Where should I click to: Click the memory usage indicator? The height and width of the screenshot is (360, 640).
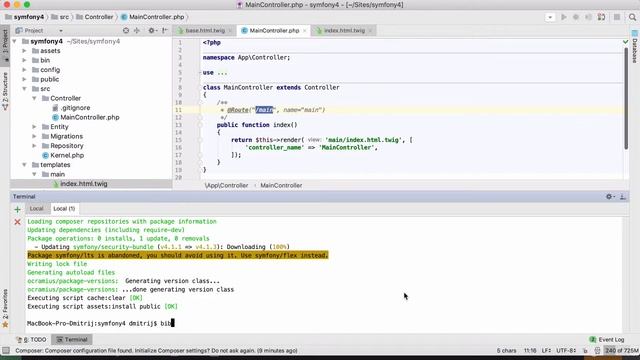pyautogui.click(x=622, y=351)
